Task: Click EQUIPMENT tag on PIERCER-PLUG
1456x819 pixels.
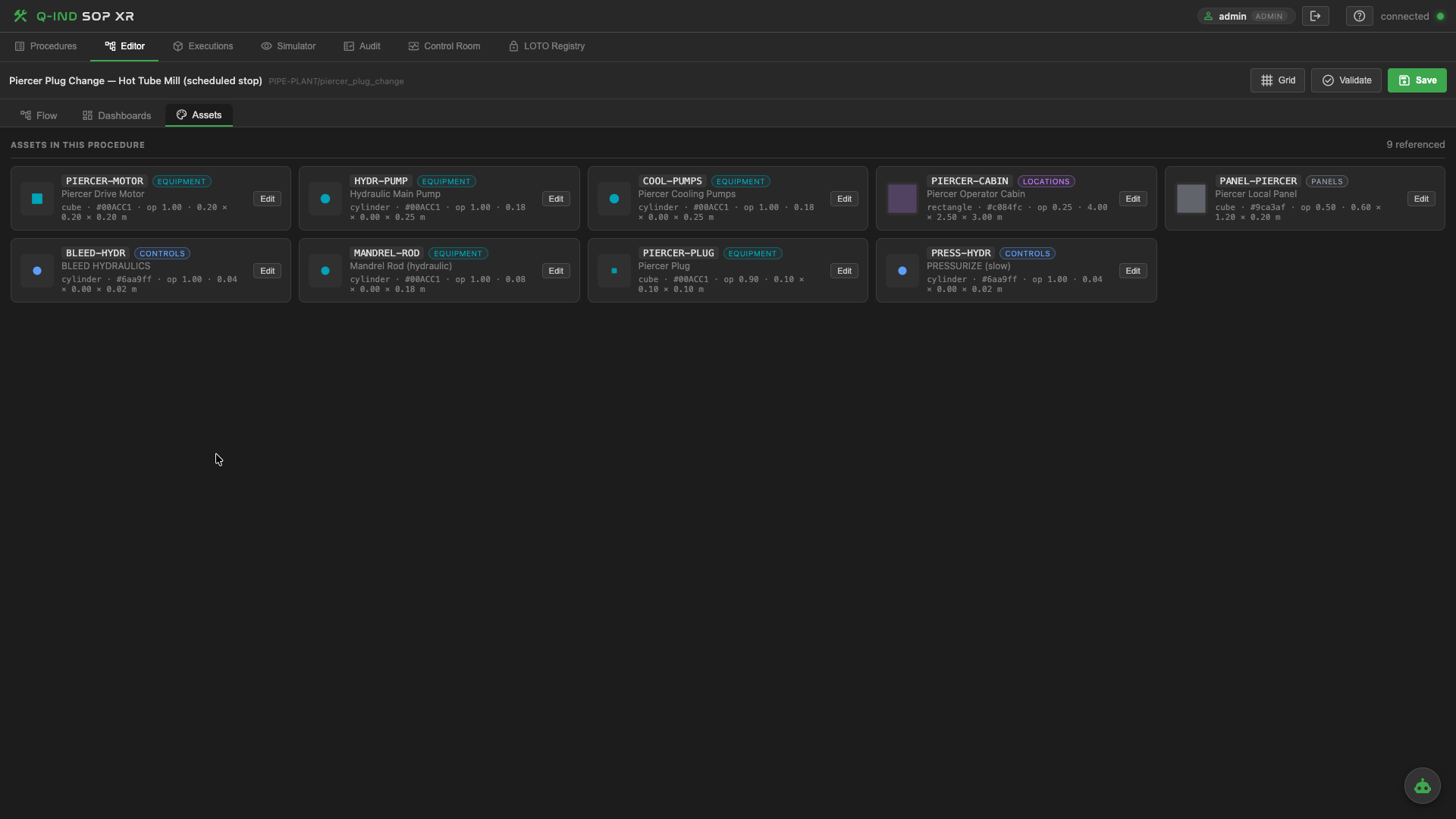Action: point(752,253)
